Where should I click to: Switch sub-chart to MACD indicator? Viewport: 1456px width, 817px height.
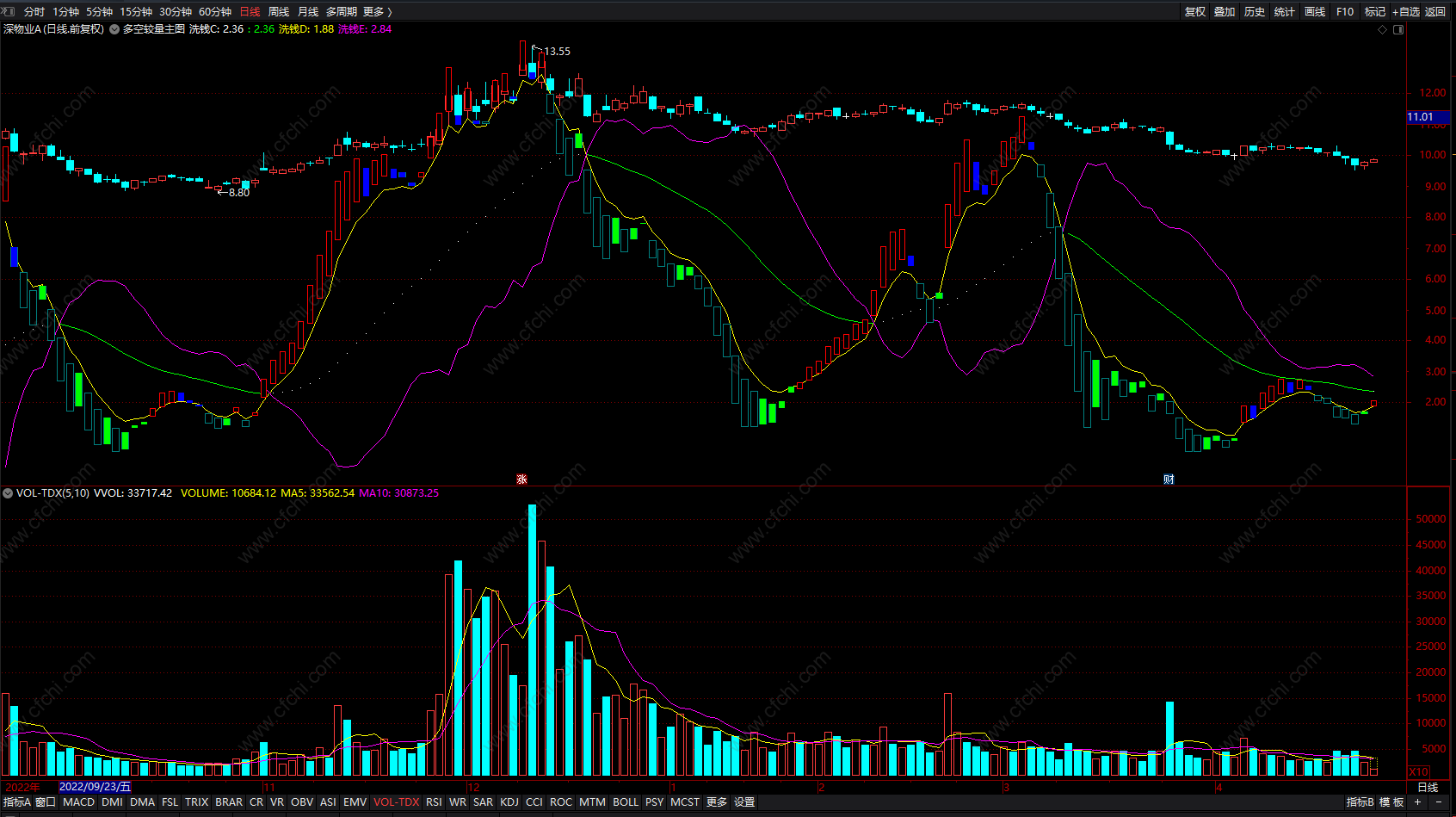[79, 802]
